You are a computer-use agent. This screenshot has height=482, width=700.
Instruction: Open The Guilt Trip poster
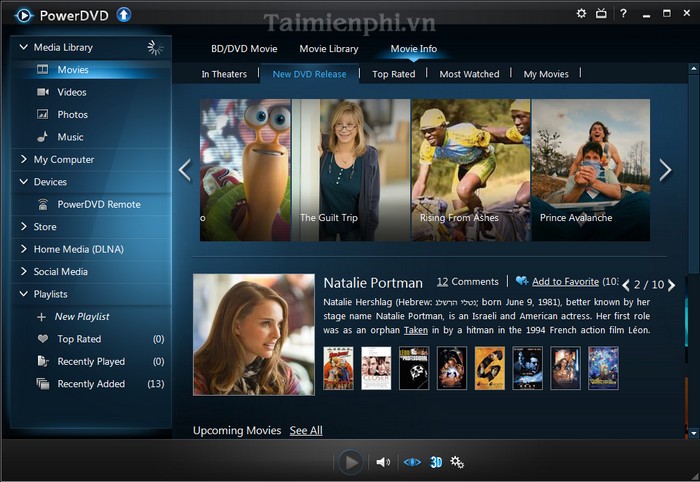[351, 170]
